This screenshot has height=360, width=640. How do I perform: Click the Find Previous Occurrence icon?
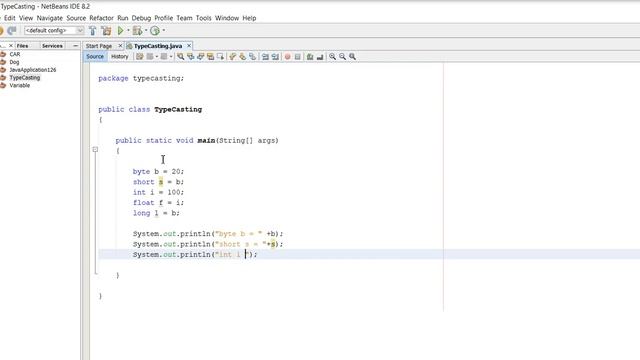[191, 57]
